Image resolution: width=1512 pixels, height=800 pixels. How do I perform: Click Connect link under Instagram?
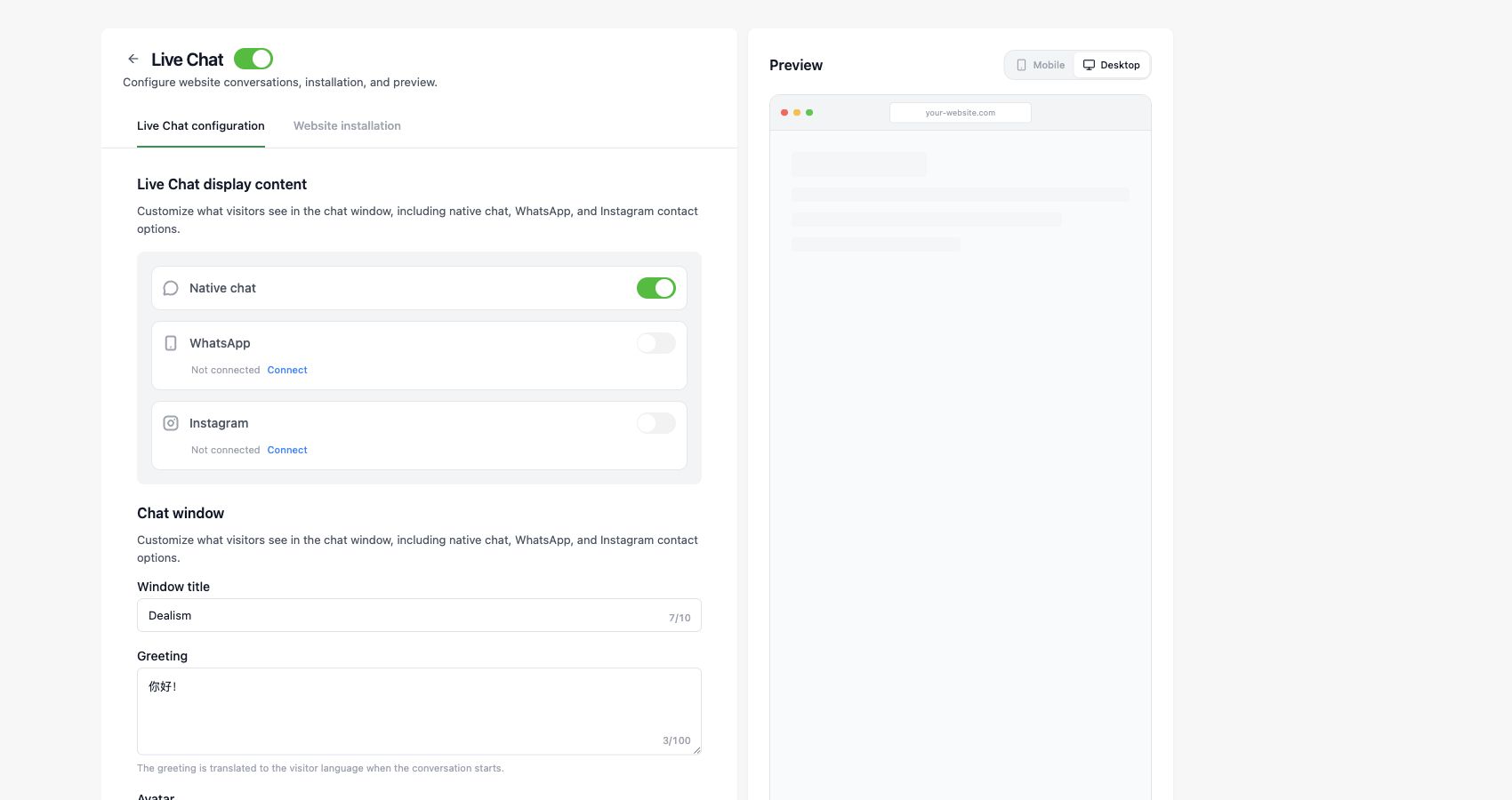287,450
